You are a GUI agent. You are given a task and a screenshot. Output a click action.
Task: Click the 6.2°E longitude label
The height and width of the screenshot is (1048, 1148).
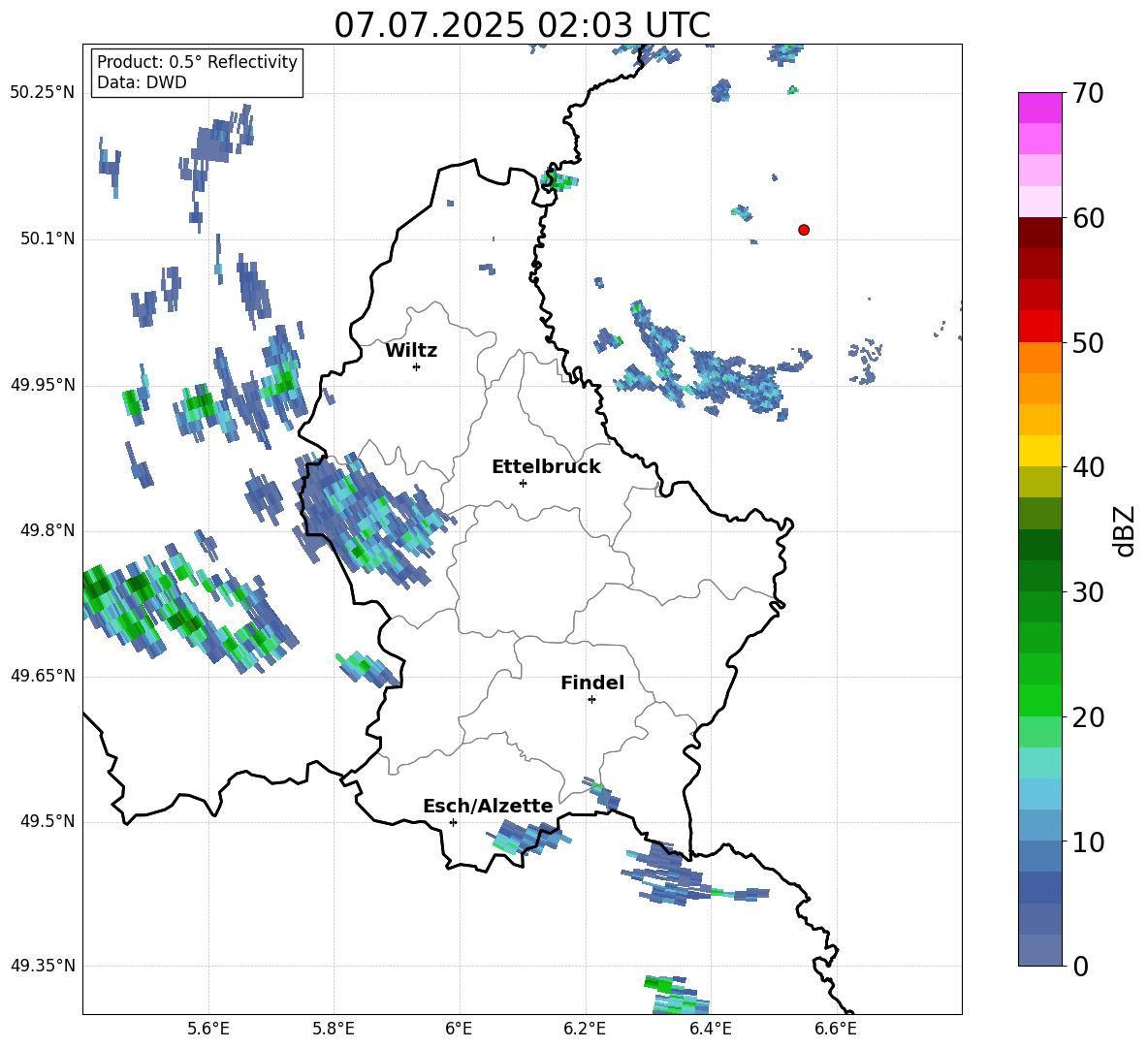(x=585, y=1029)
